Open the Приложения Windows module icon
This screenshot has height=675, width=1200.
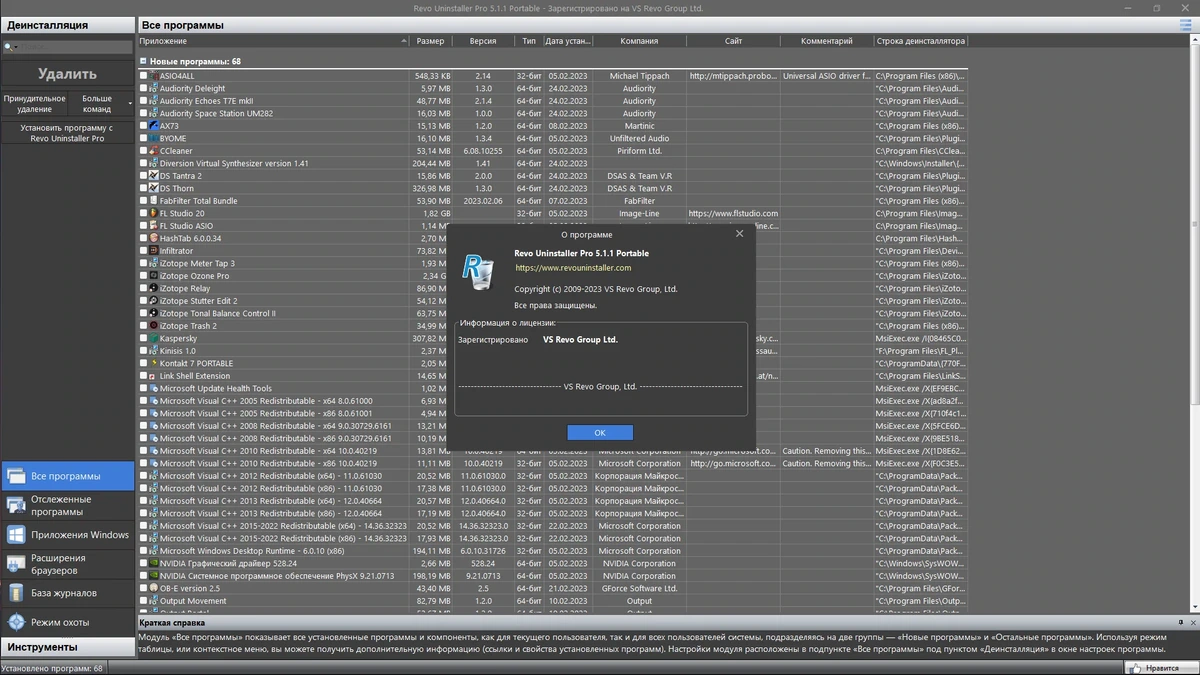tap(15, 535)
